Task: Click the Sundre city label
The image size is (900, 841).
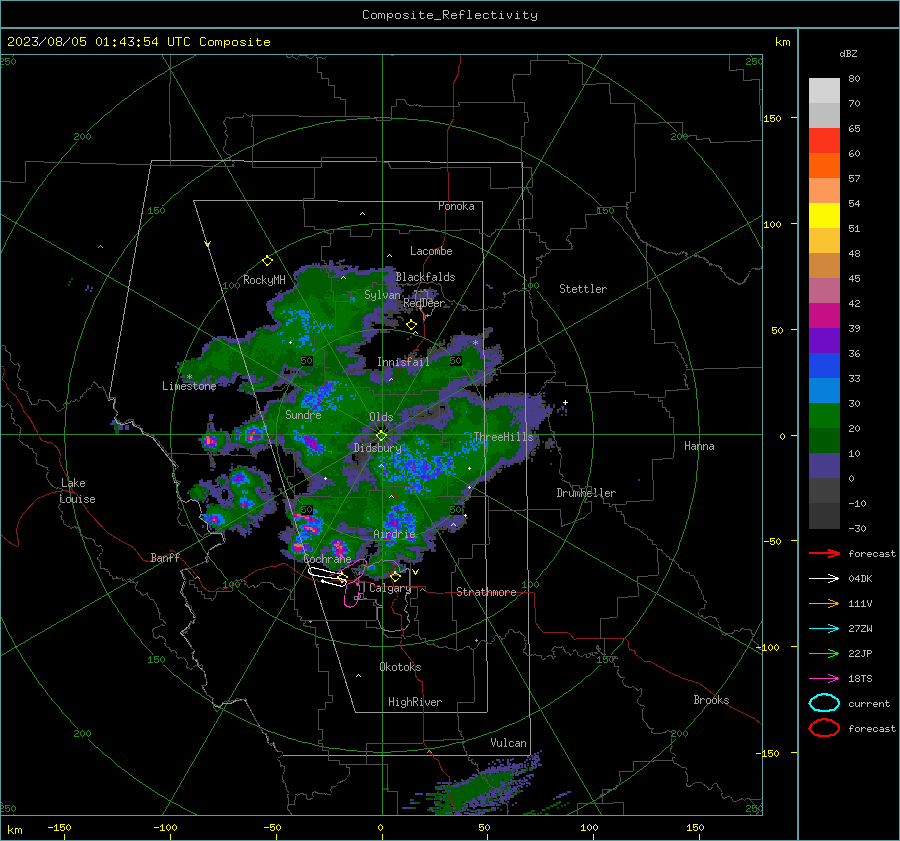Action: (303, 415)
